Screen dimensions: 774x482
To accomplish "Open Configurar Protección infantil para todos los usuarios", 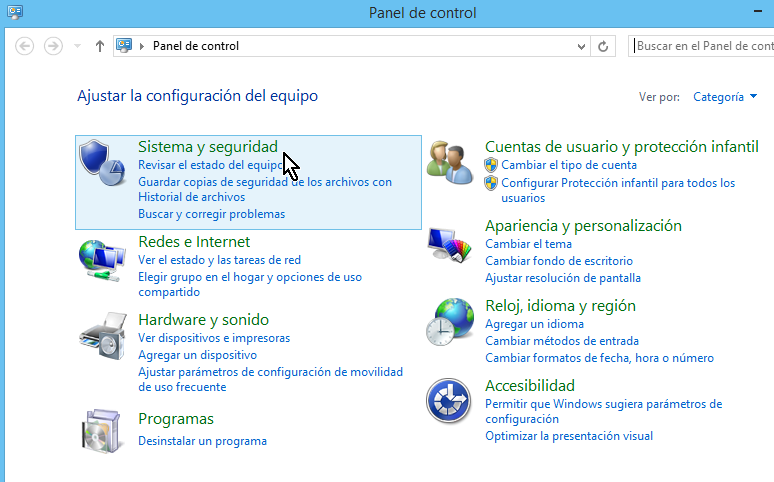I will 618,191.
